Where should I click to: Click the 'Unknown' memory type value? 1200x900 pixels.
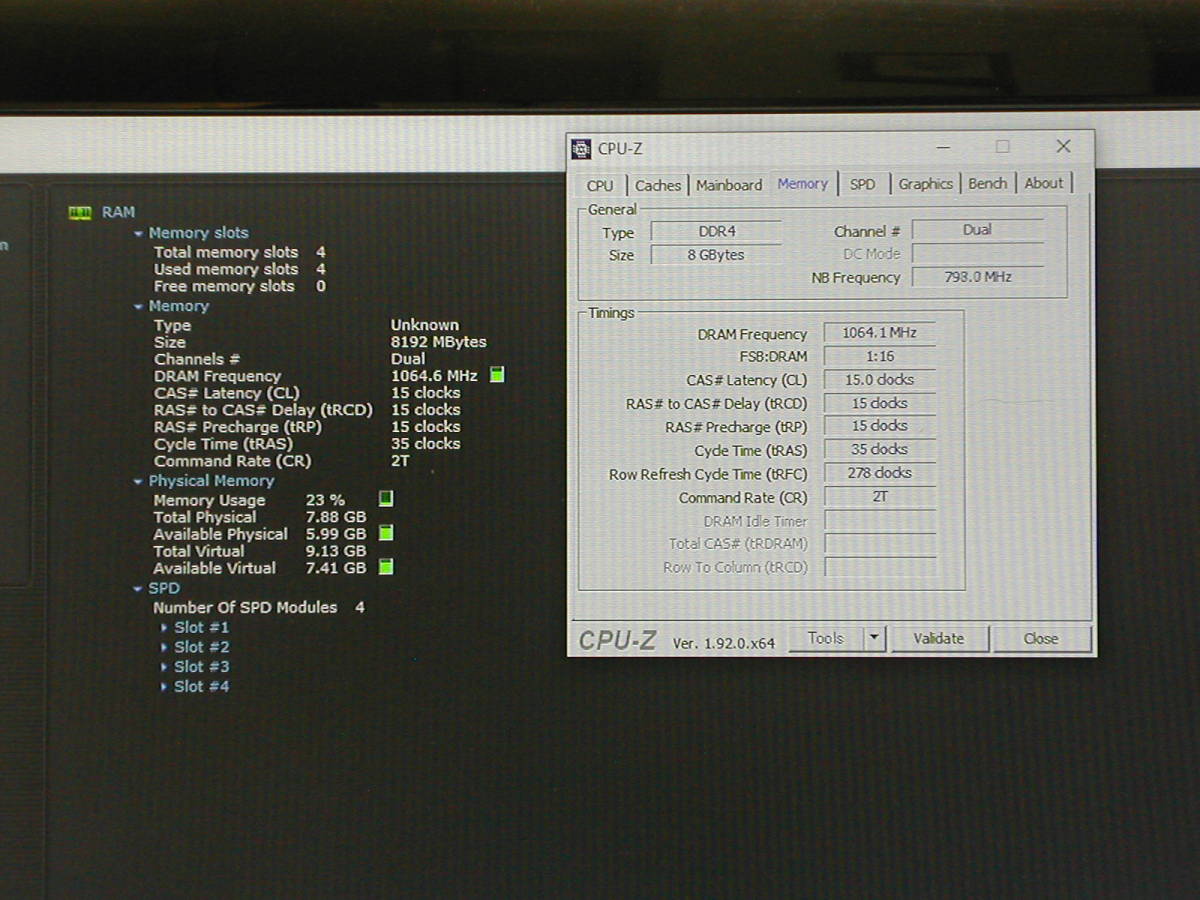pos(424,325)
